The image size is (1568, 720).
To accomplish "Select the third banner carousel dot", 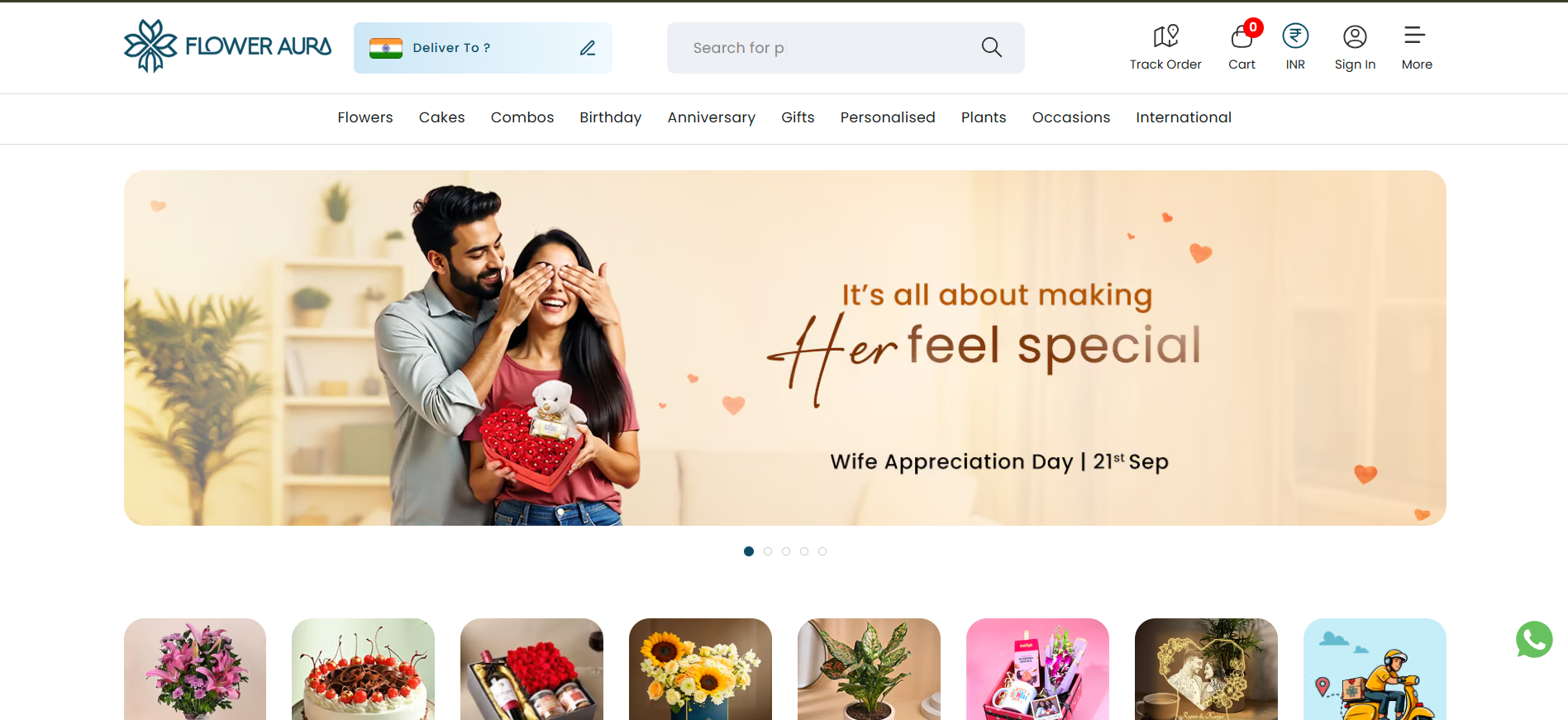I will pos(786,551).
